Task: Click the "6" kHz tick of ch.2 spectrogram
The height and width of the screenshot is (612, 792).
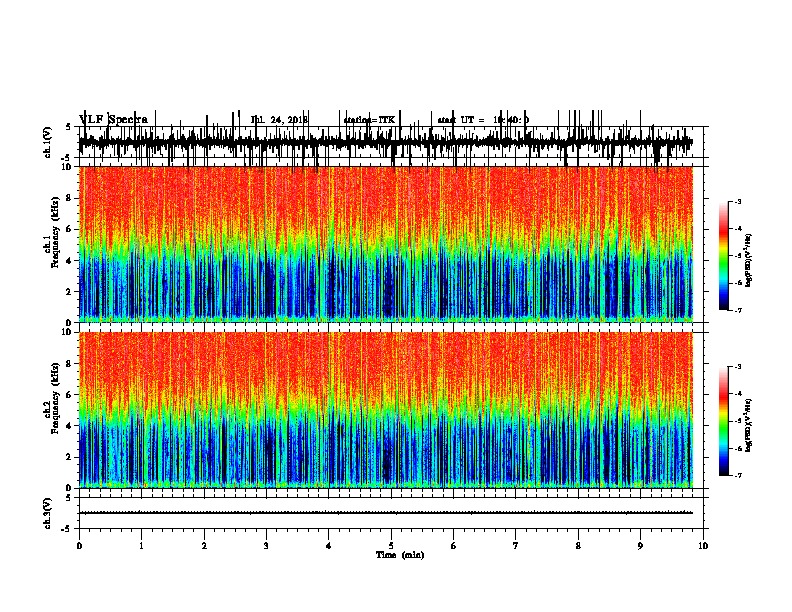Action: [69, 395]
